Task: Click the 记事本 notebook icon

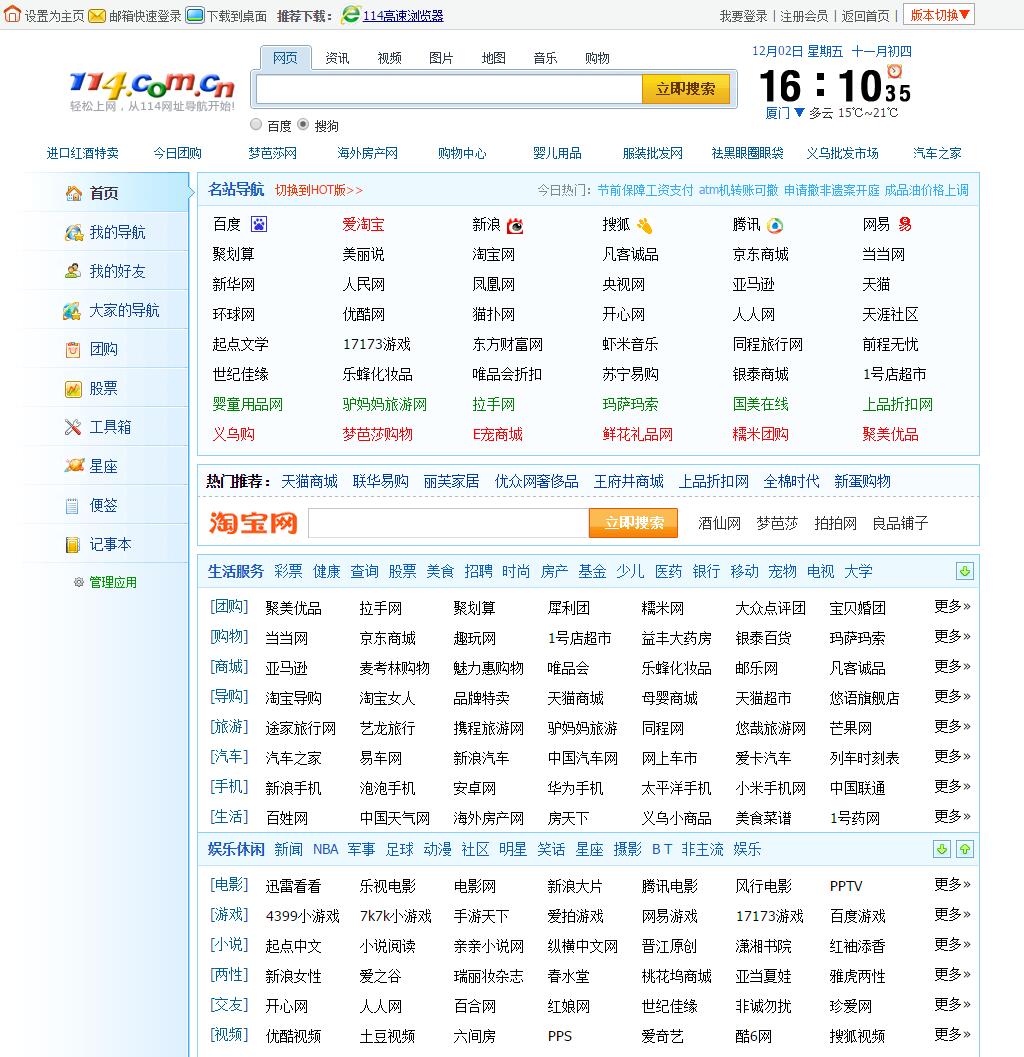Action: pyautogui.click(x=73, y=544)
